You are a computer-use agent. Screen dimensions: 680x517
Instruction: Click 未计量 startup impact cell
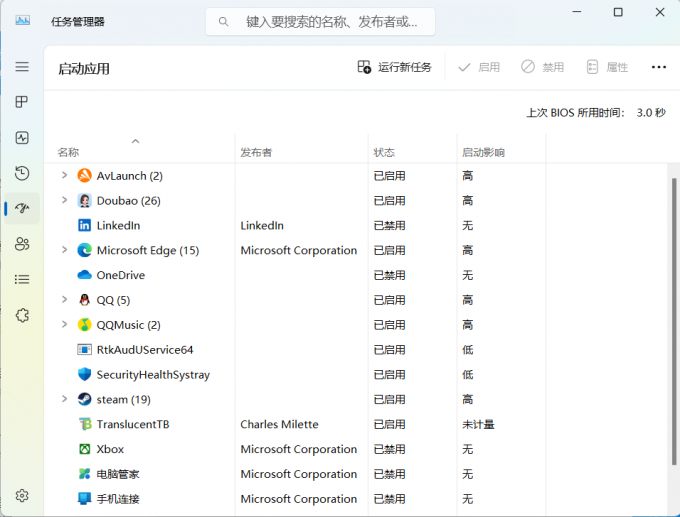[478, 424]
